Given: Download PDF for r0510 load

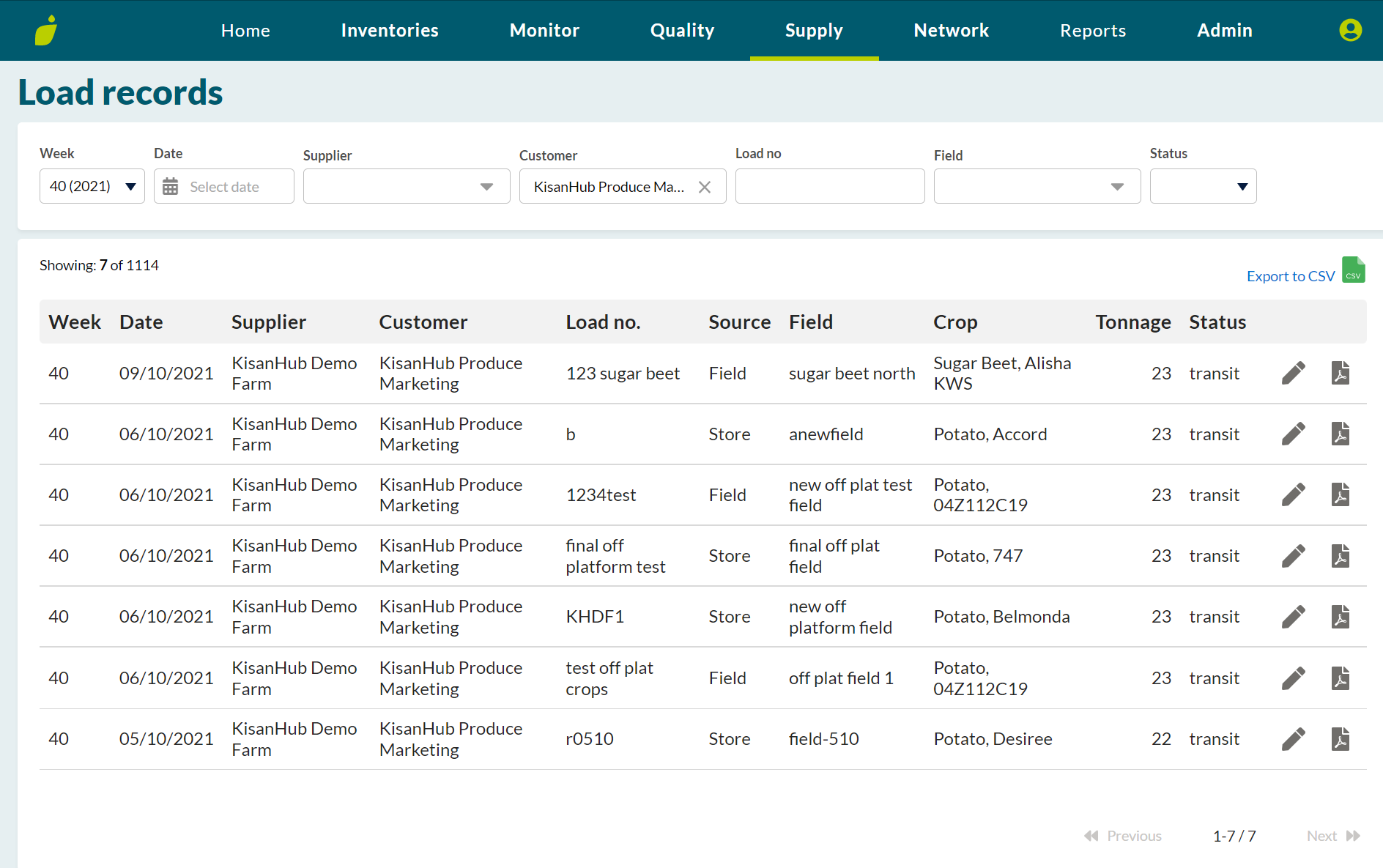Looking at the screenshot, I should [1341, 739].
